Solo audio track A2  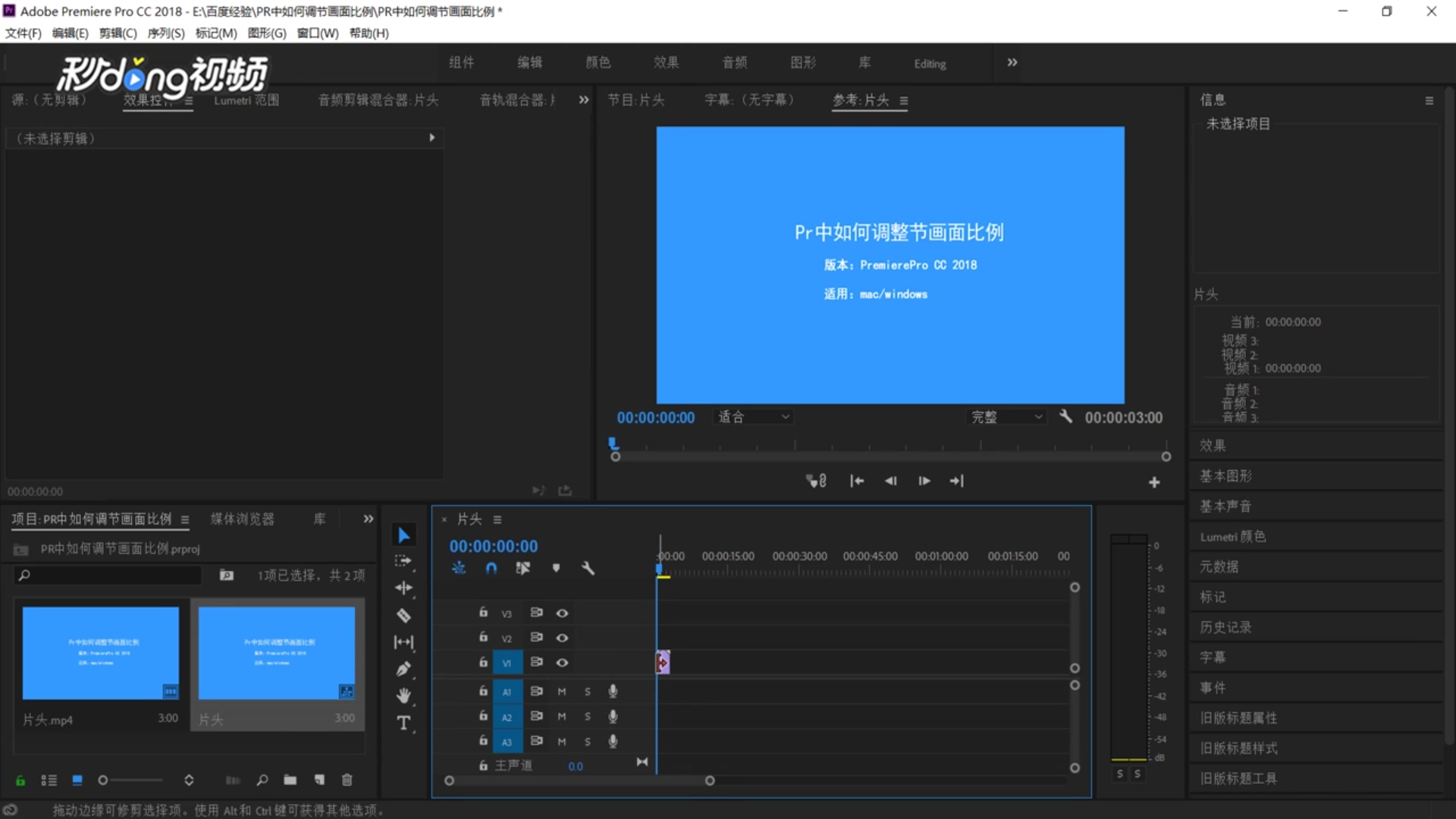[588, 717]
